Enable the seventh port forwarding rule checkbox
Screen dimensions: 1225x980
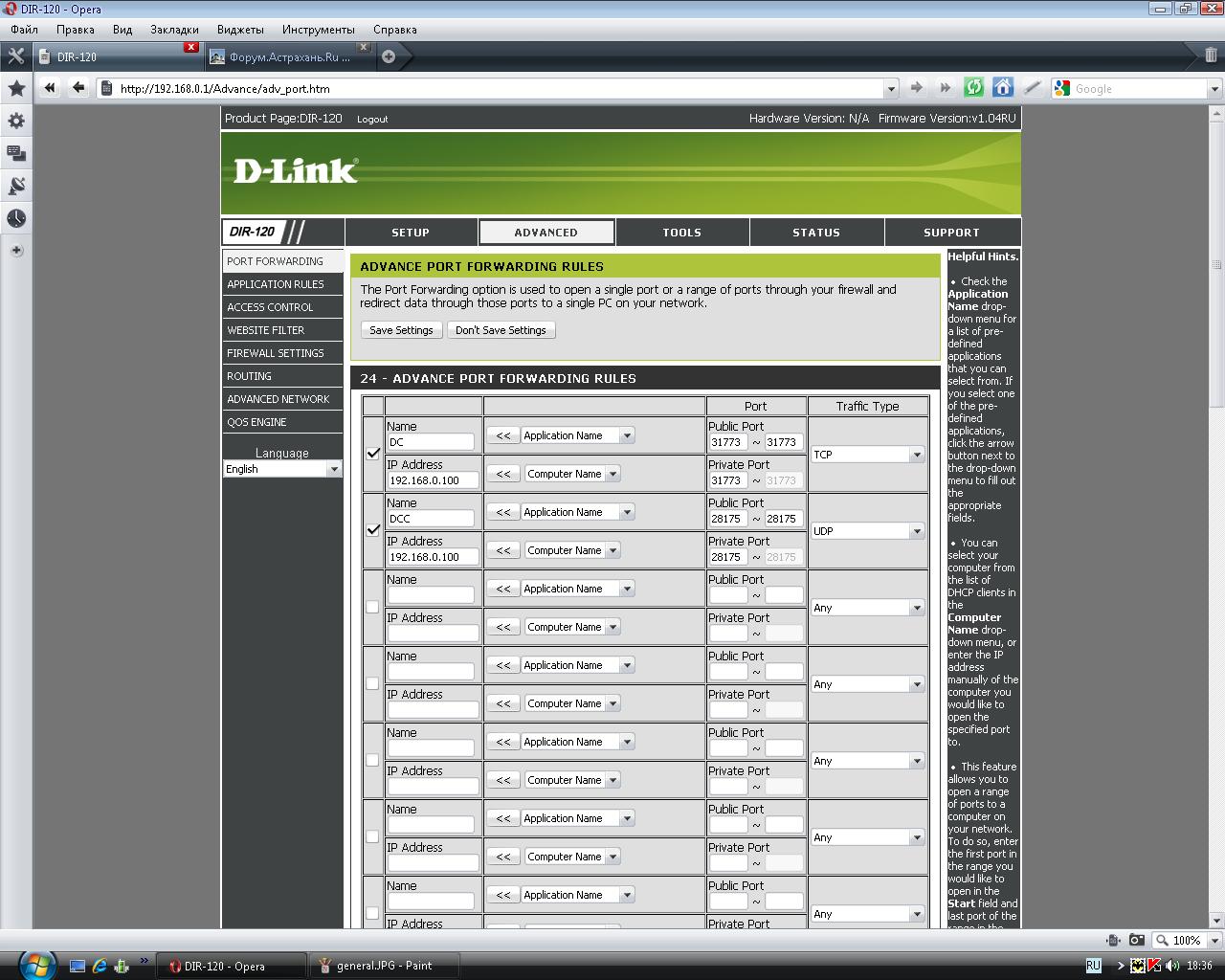(372, 913)
